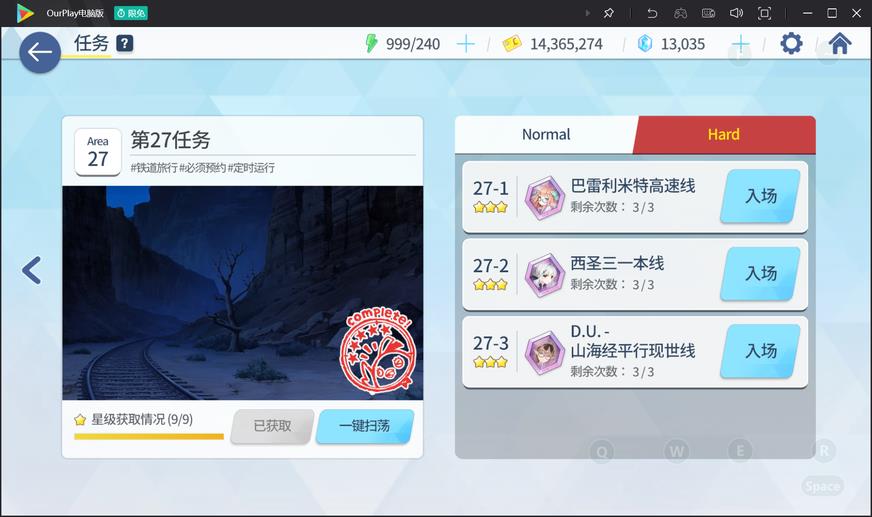Toggle fullscreen mode icon

(x=765, y=13)
